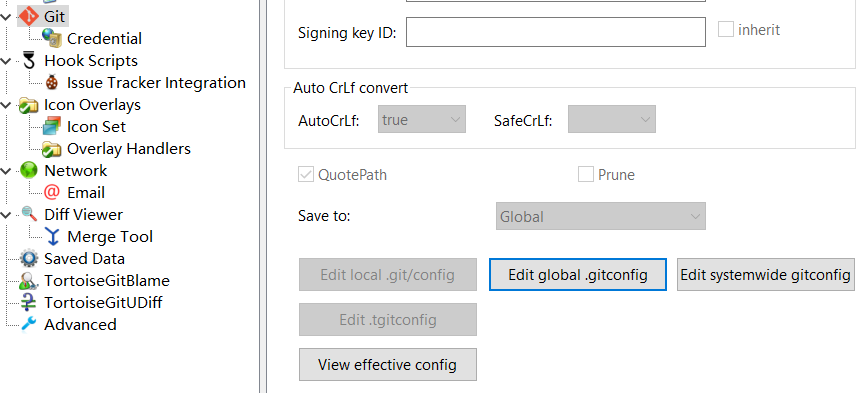Toggle the QuotePath checkbox

[x=306, y=175]
